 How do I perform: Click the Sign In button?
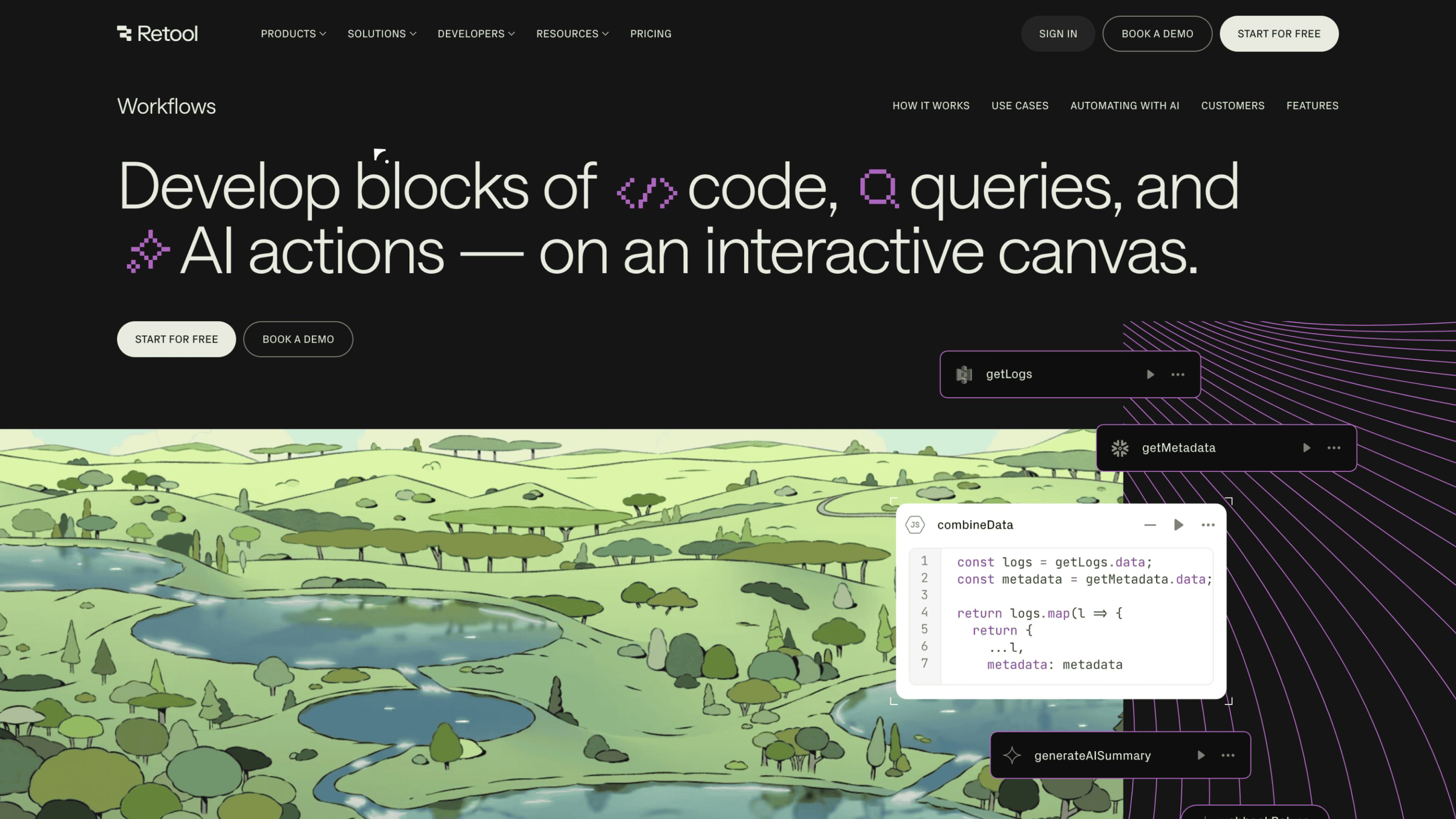coord(1057,34)
